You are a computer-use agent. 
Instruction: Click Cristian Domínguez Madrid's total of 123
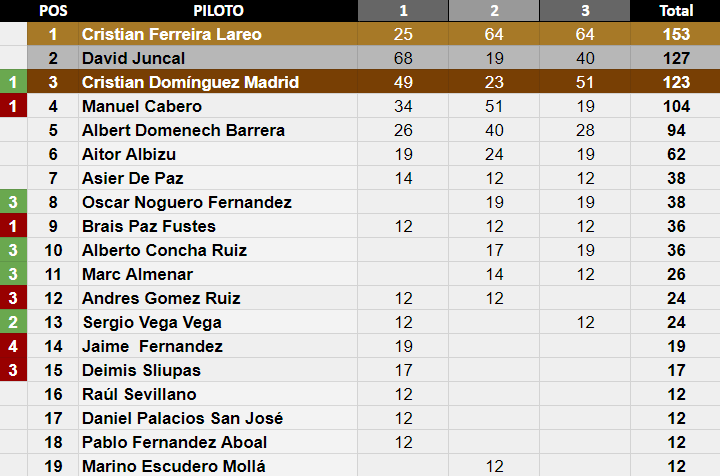pos(676,82)
